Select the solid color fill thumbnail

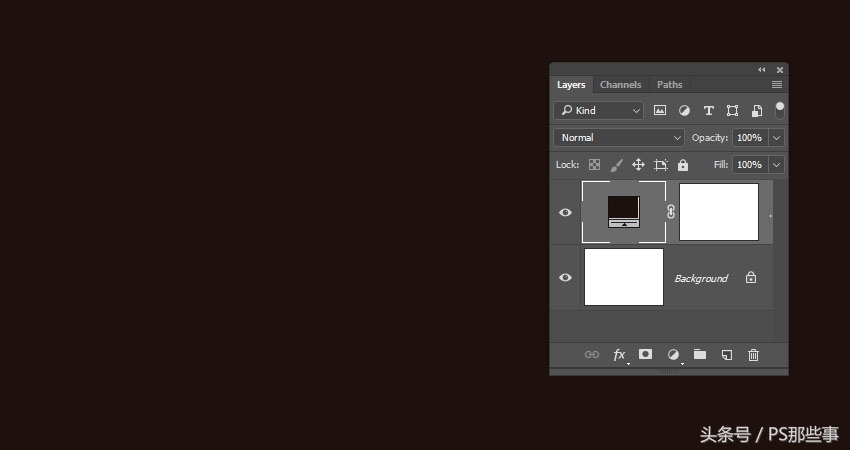tap(624, 212)
